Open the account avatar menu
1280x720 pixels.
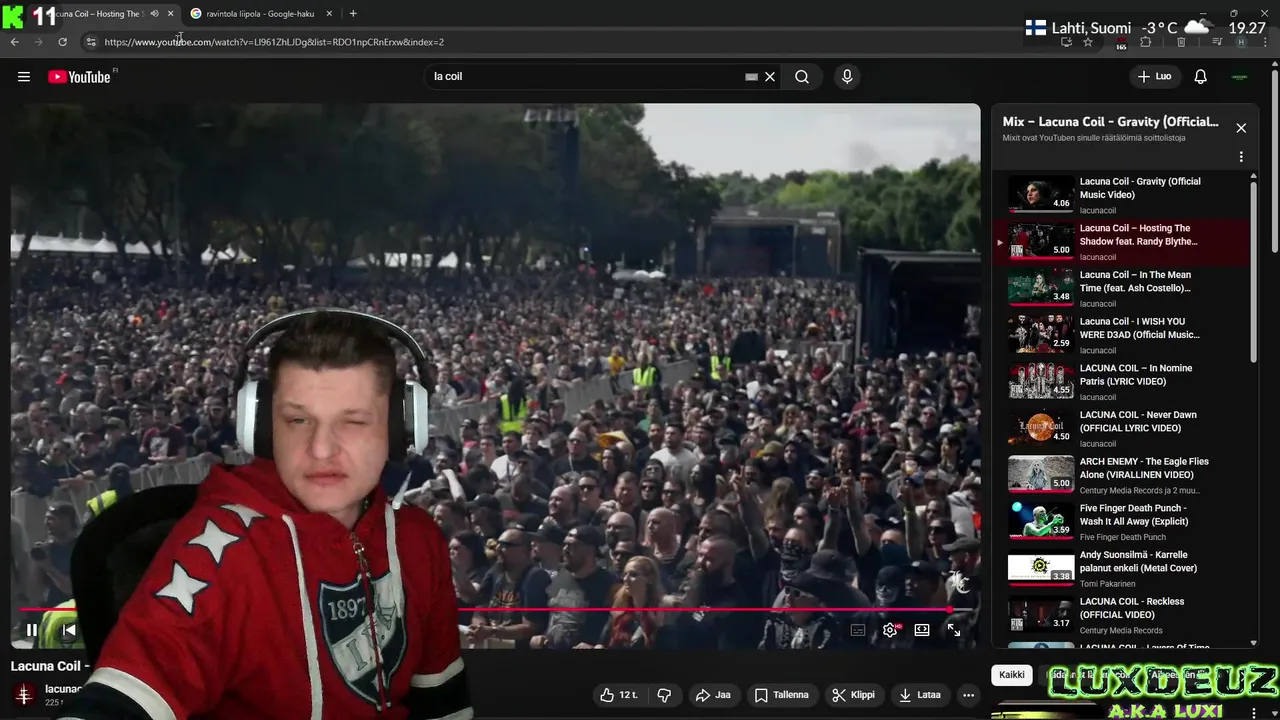point(1240,76)
